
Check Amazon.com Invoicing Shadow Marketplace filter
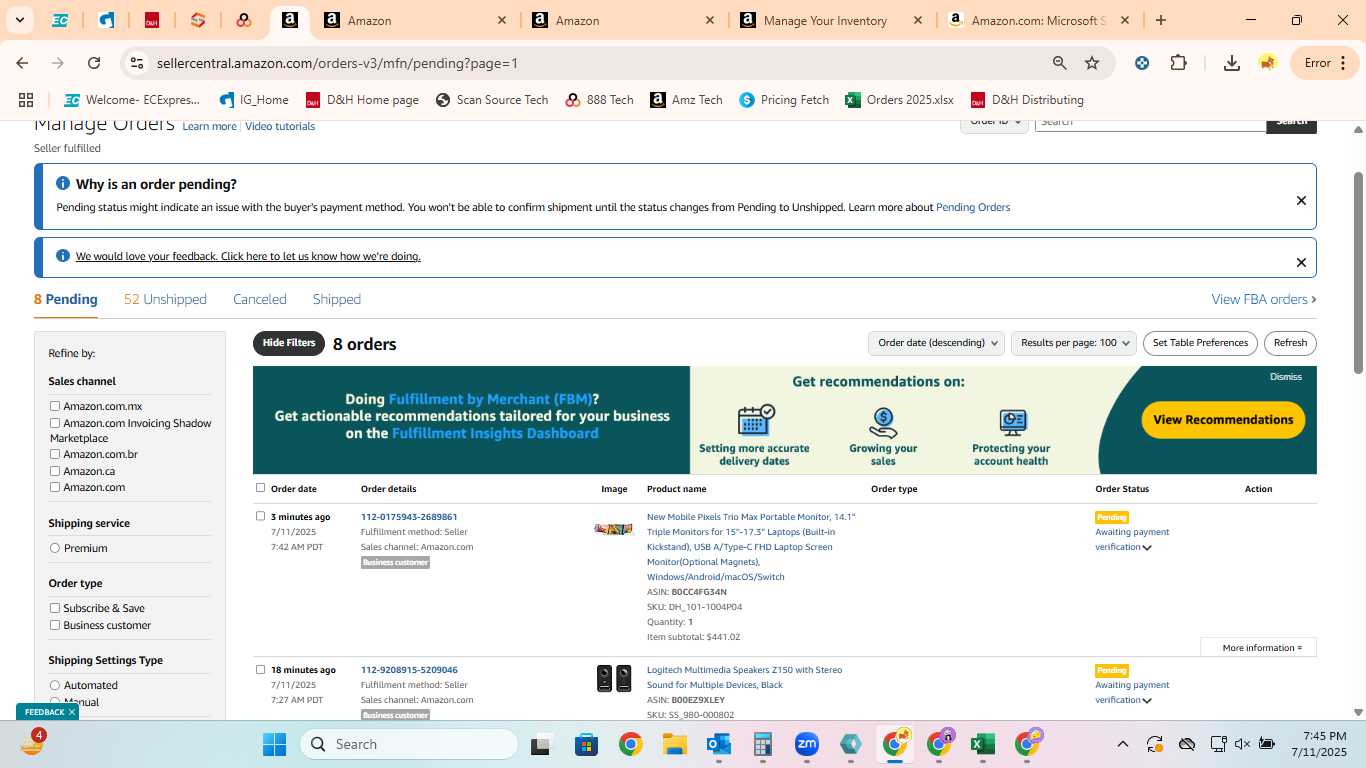(x=55, y=423)
